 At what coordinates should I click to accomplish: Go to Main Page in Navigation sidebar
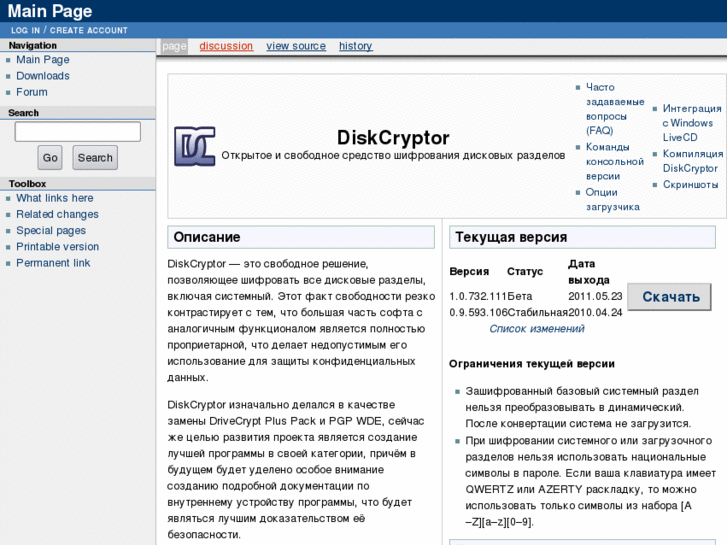pyautogui.click(x=43, y=59)
